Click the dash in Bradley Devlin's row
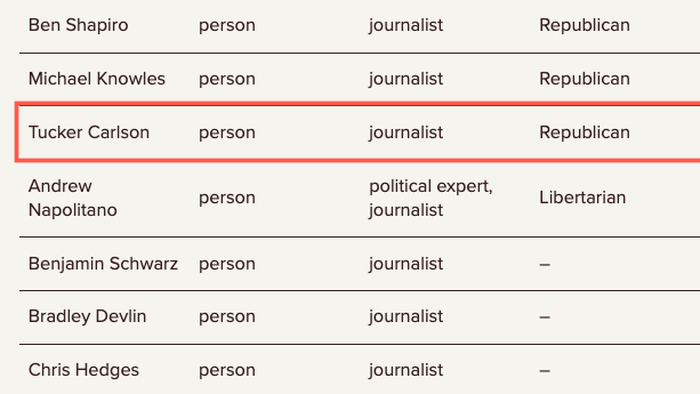Viewport: 700px width, 394px height. pos(545,317)
